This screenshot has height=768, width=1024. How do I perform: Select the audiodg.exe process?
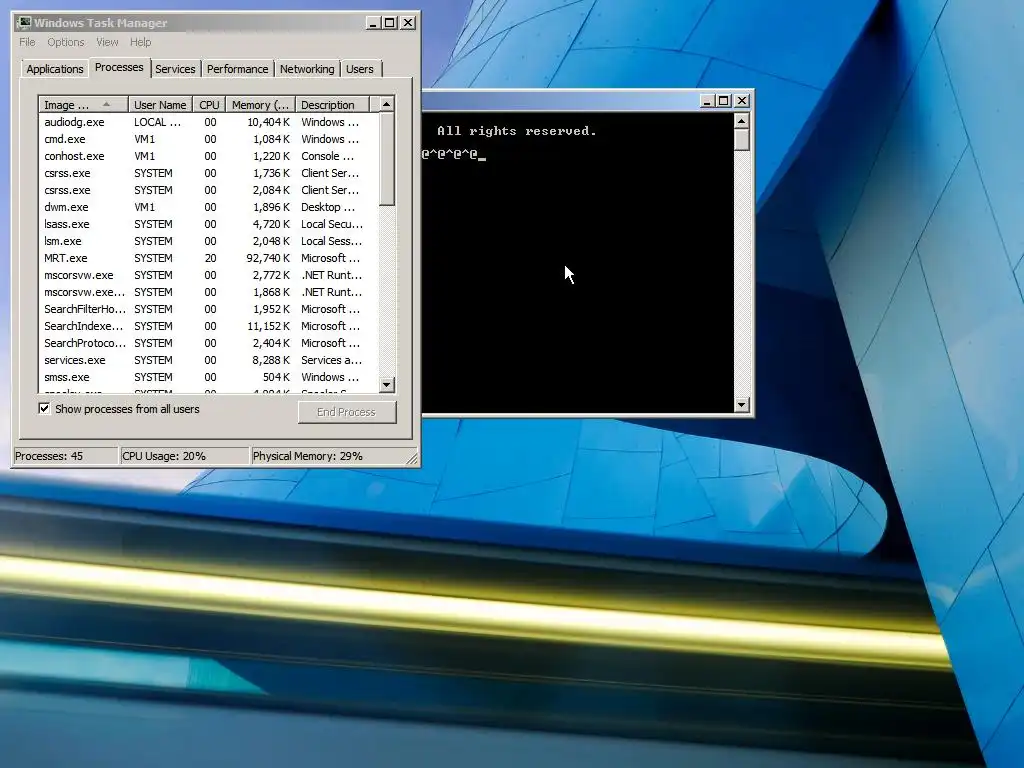tap(208, 122)
